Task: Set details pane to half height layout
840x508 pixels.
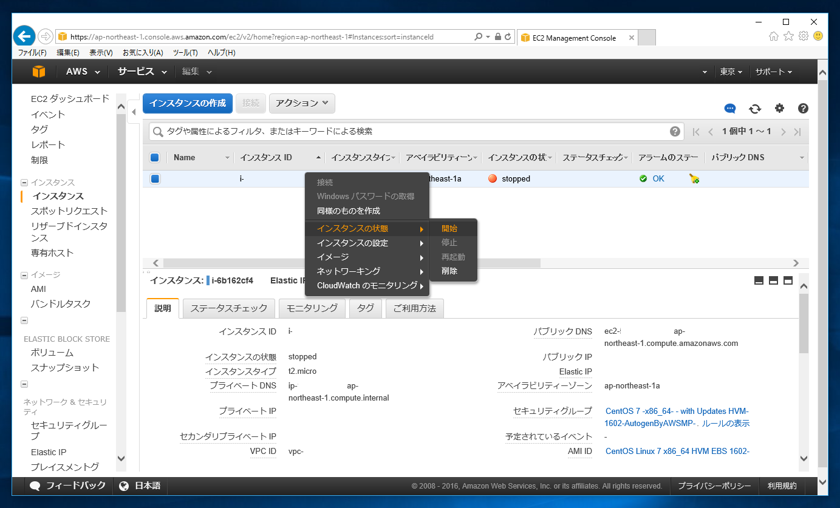Action: (773, 280)
